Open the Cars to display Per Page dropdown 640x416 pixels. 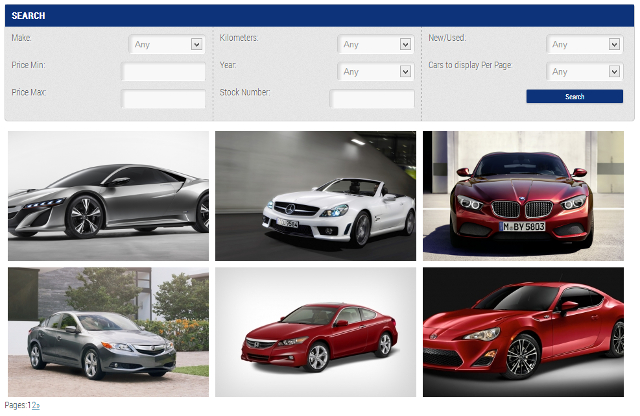click(x=585, y=71)
